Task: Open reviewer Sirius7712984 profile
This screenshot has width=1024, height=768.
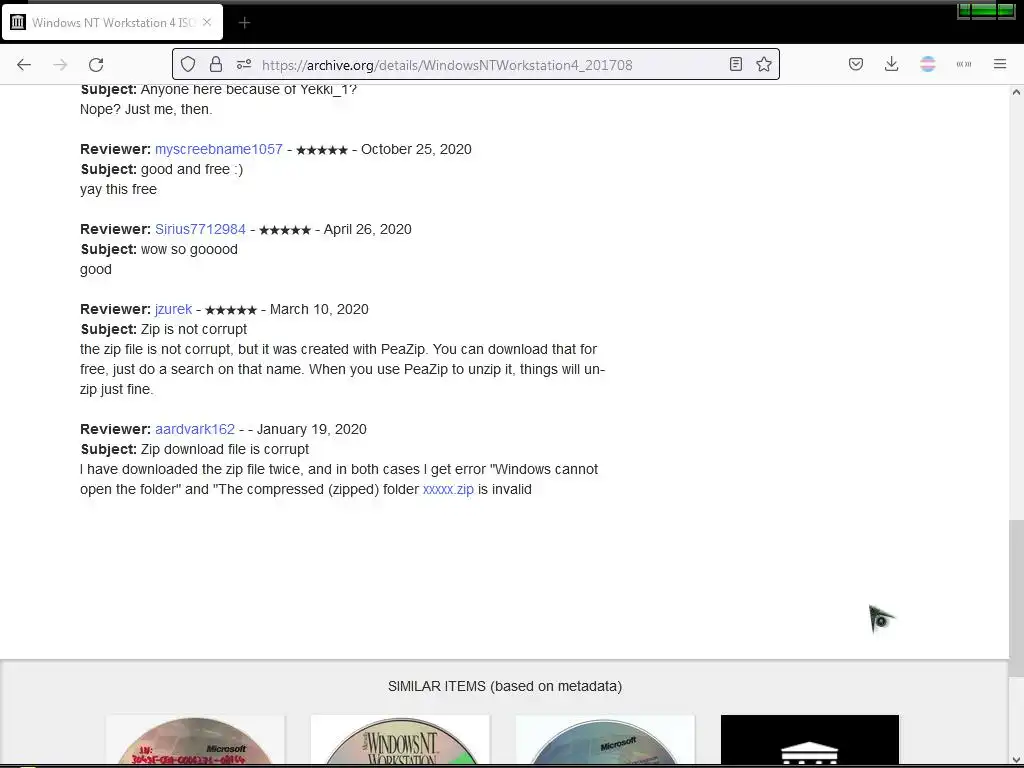Action: [x=200, y=229]
